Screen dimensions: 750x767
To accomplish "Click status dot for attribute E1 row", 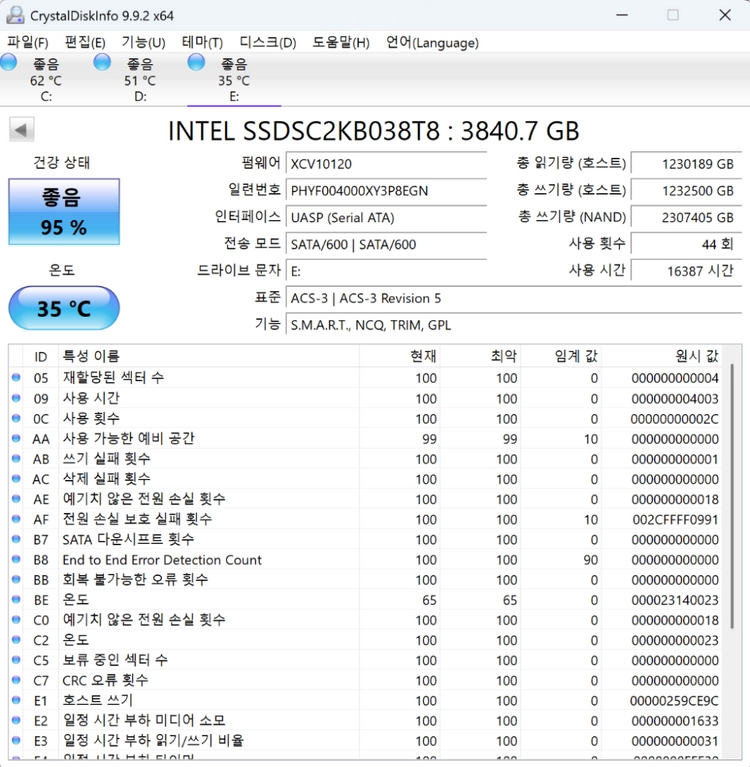I will pos(16,700).
